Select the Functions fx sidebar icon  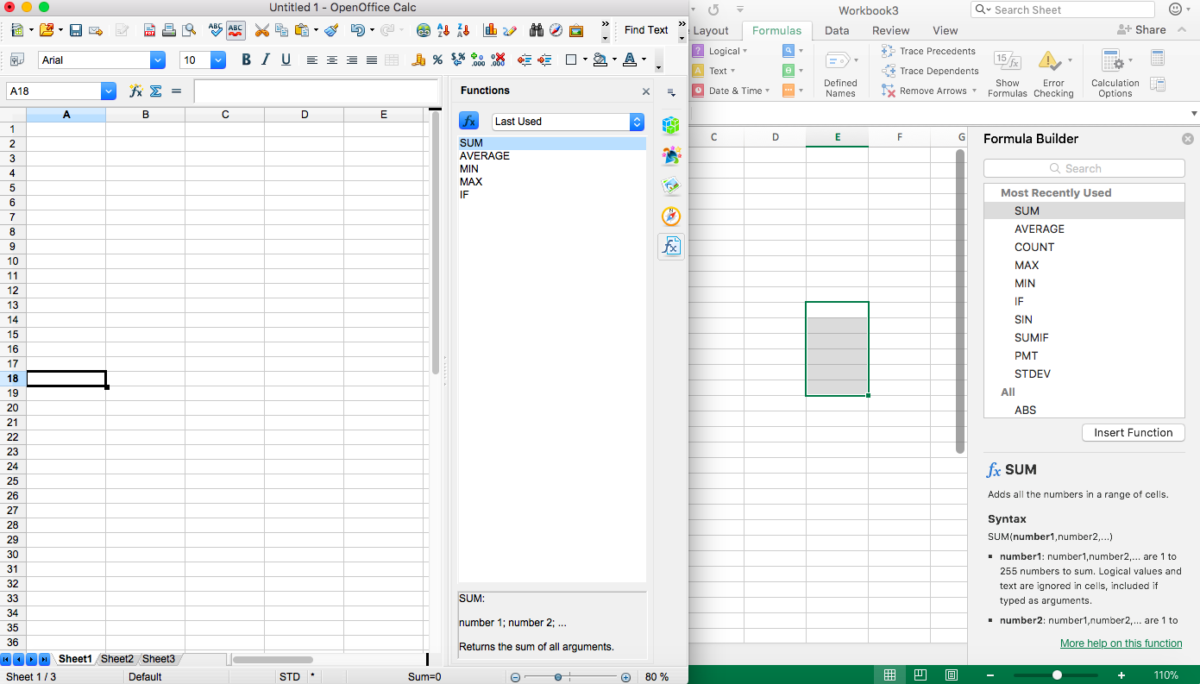pyautogui.click(x=671, y=246)
